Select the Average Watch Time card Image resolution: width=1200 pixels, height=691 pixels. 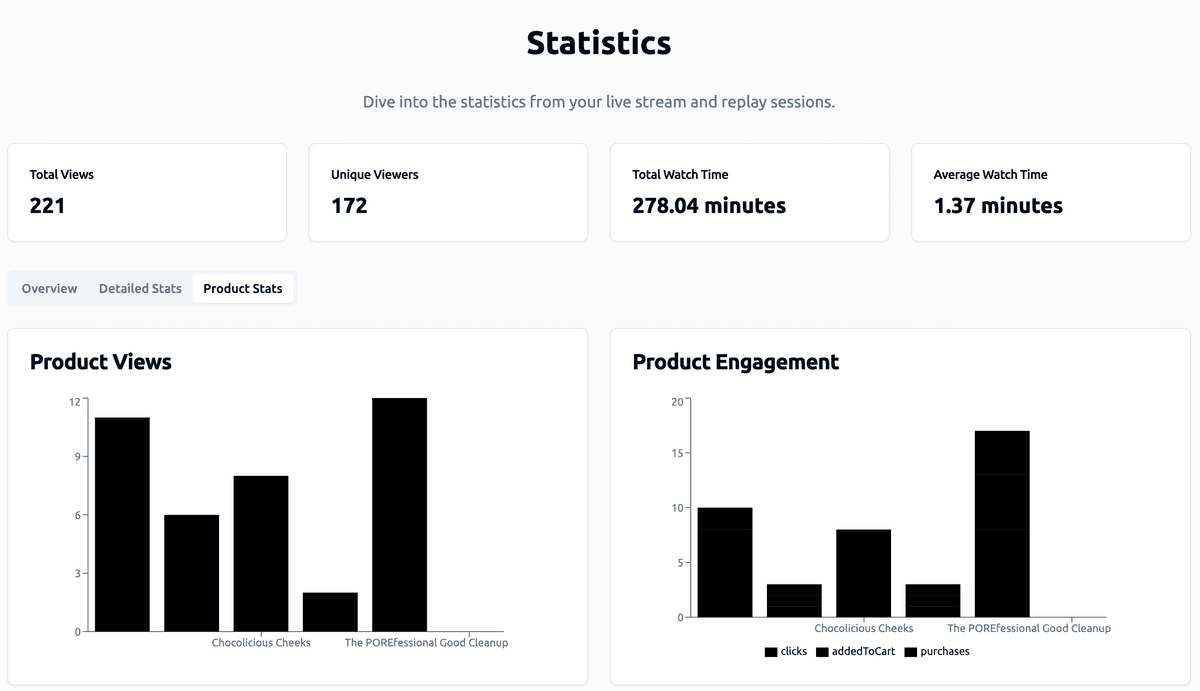[1050, 192]
